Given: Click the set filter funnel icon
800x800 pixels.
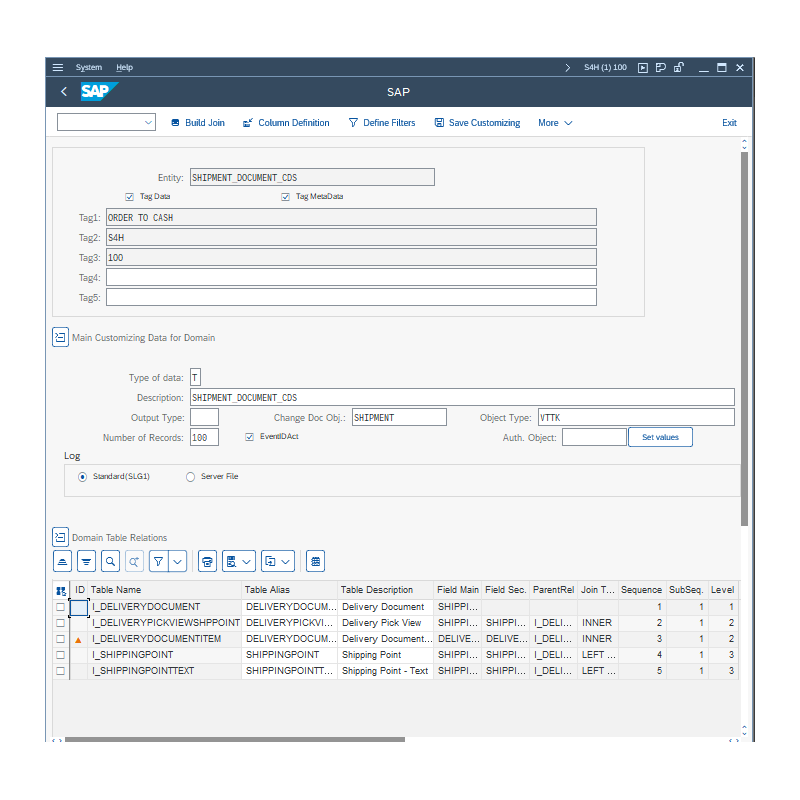Looking at the screenshot, I should (159, 562).
